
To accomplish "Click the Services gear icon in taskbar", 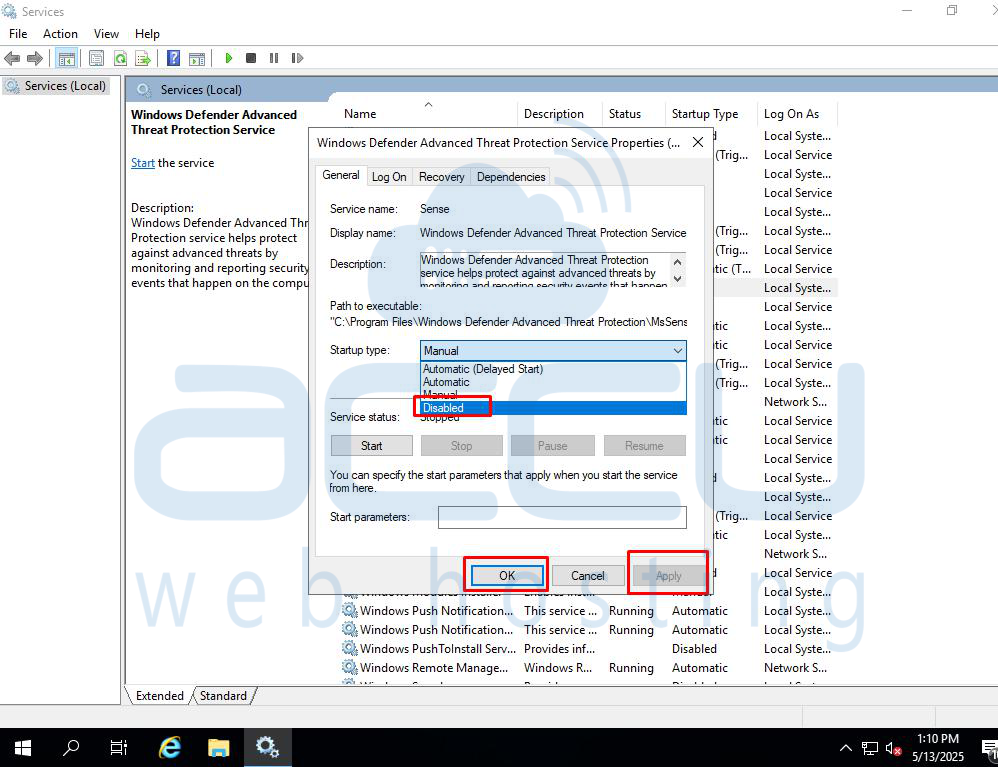I will [x=267, y=747].
